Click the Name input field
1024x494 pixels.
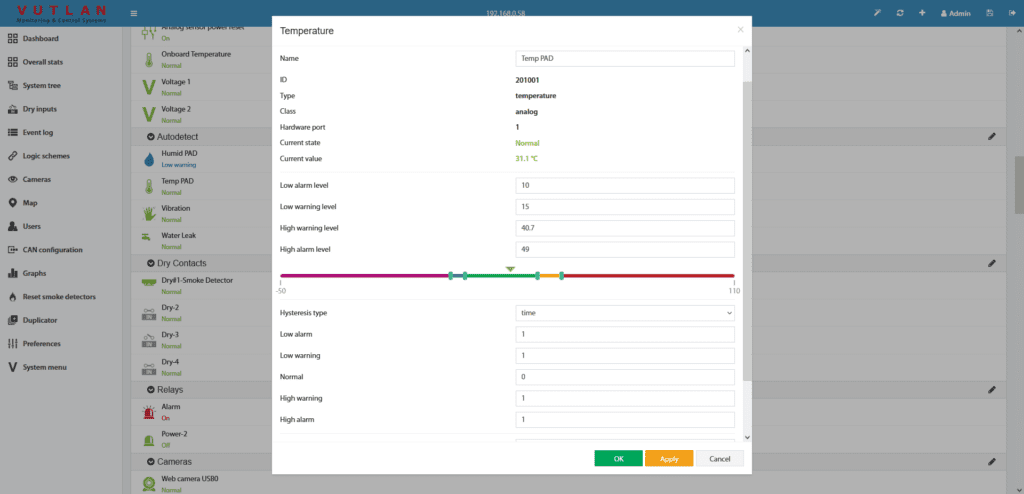625,58
